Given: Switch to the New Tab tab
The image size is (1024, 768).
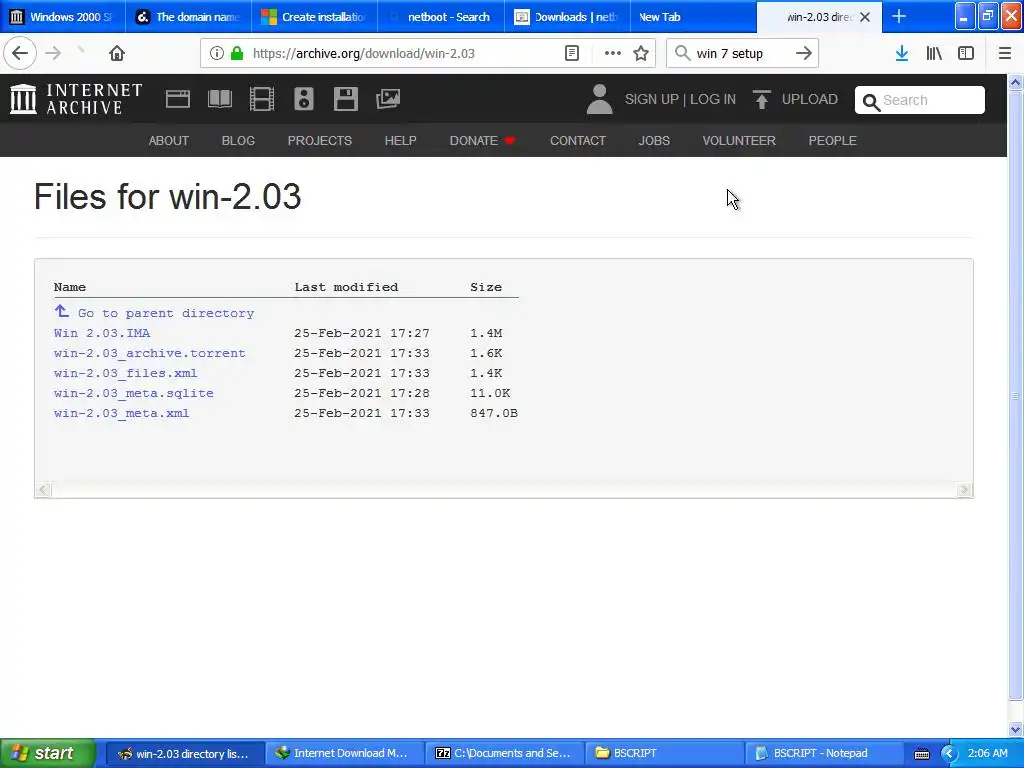Looking at the screenshot, I should (693, 17).
